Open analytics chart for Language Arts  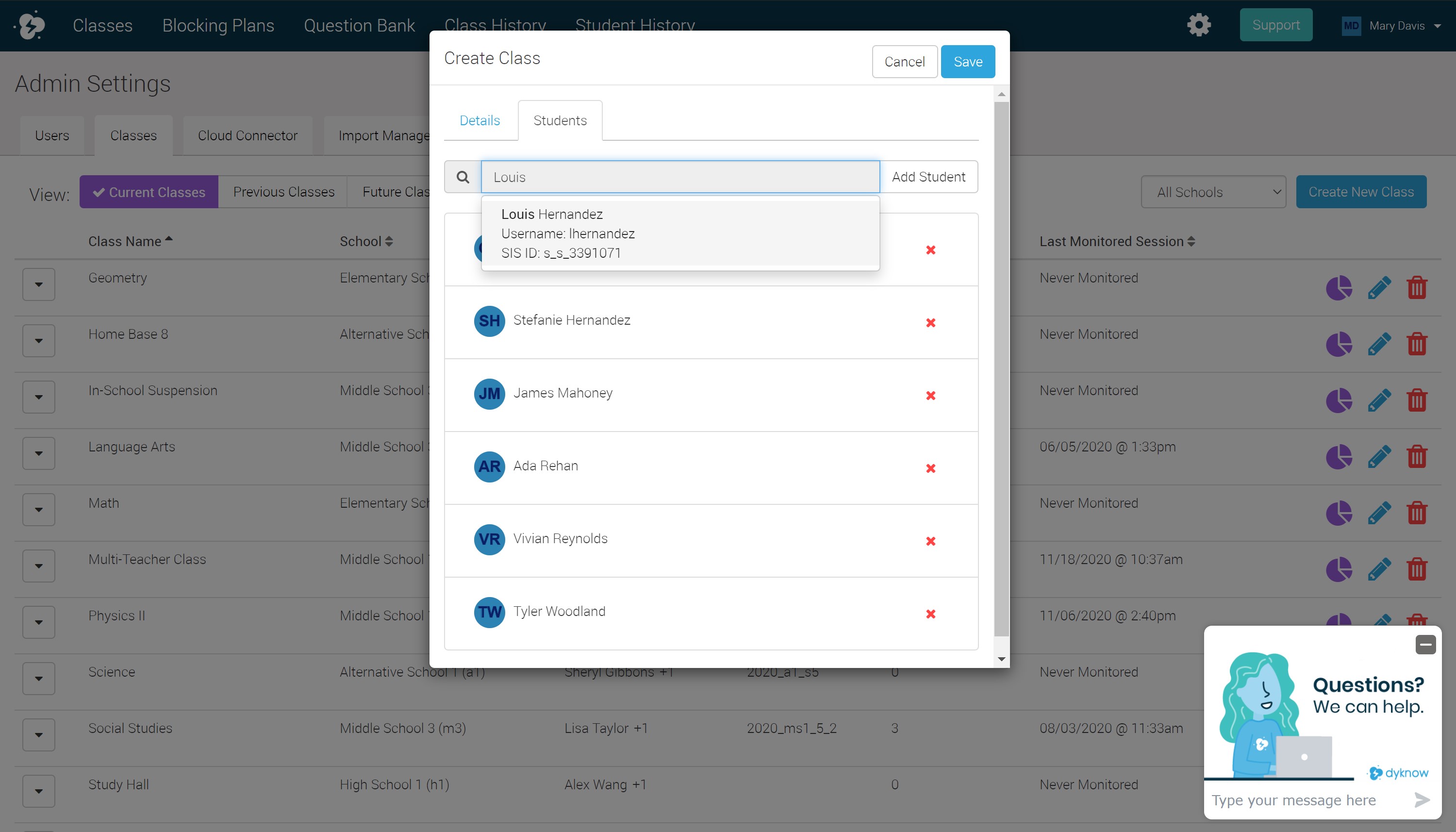[x=1339, y=457]
